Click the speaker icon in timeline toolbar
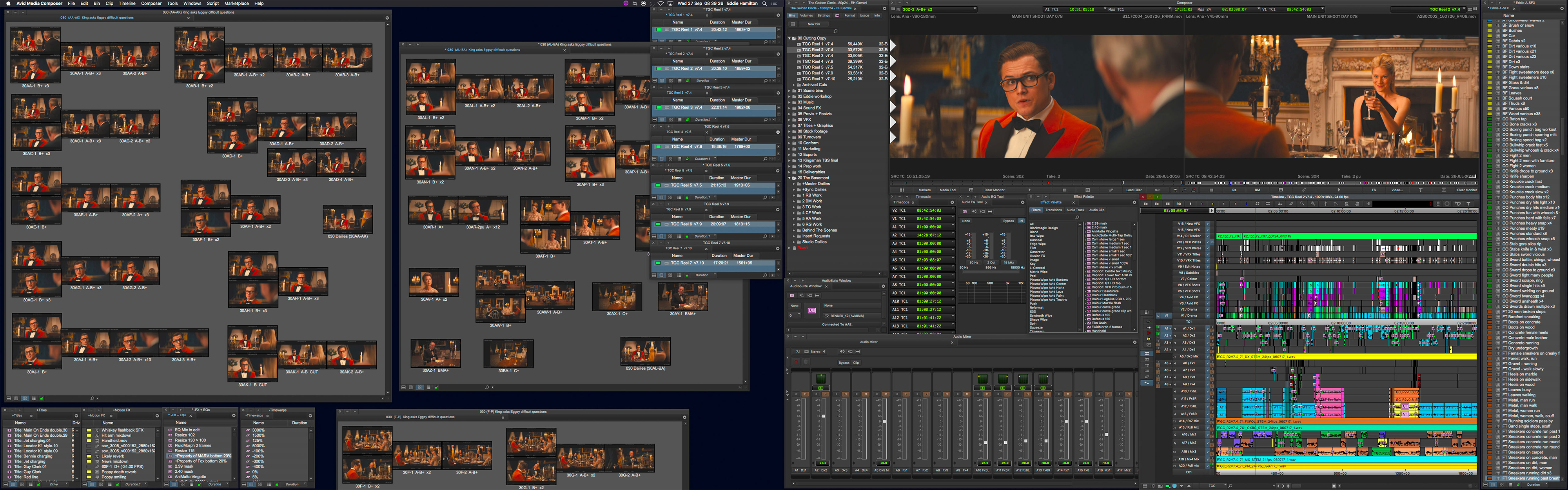This screenshot has width=1568, height=490. pyautogui.click(x=1368, y=204)
